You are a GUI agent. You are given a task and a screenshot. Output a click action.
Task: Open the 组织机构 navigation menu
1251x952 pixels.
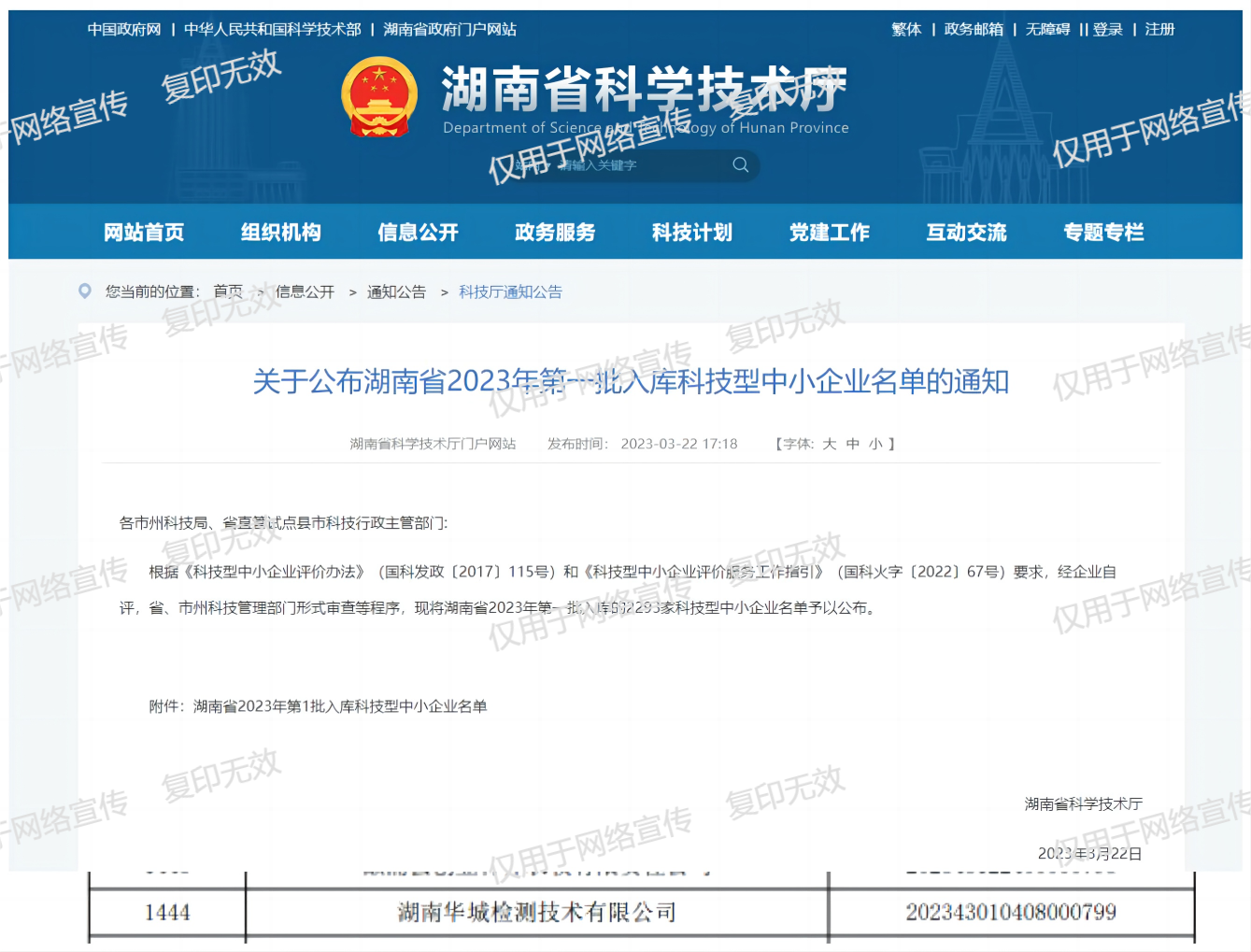point(281,232)
